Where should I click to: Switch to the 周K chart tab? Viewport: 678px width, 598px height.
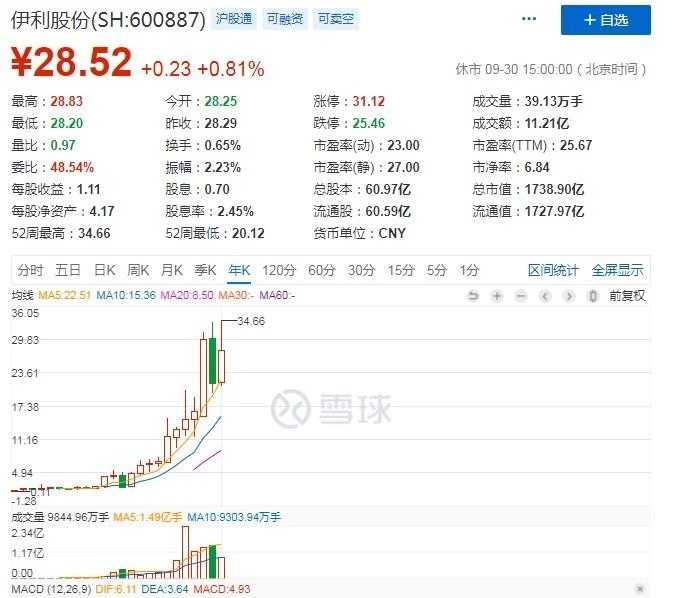click(x=138, y=271)
